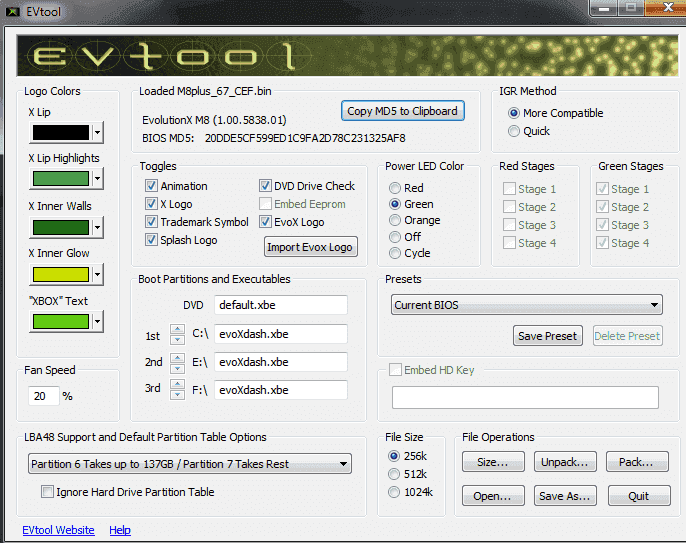Click the black X Lip color swatch
The width and height of the screenshot is (686, 543).
[x=61, y=133]
